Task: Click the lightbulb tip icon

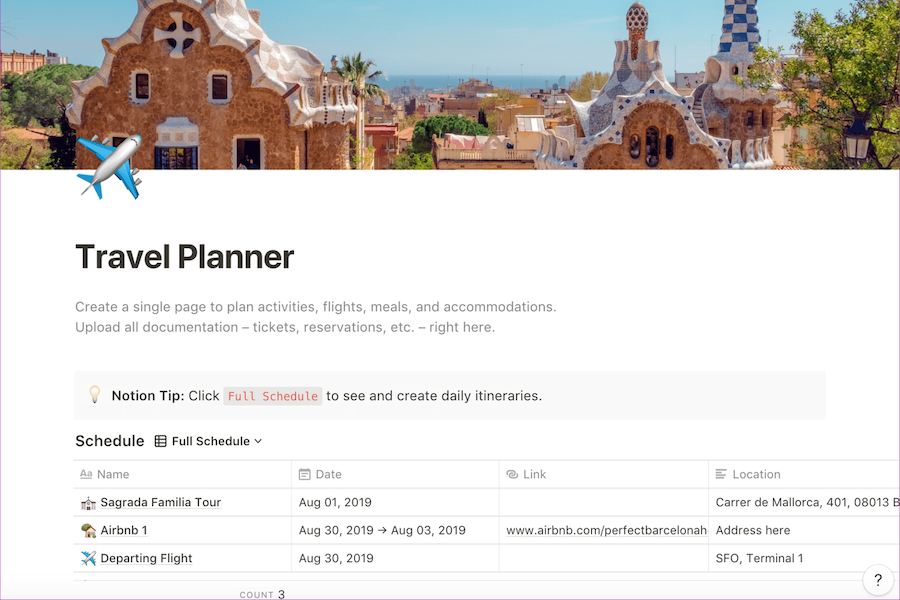Action: 94,395
